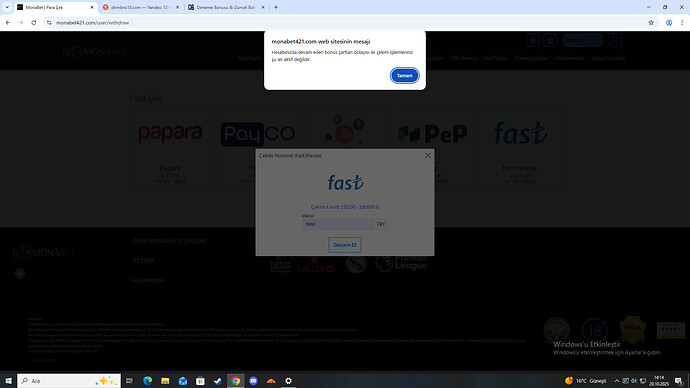Open Task View on the taskbar
The height and width of the screenshot is (388, 690).
tap(129, 381)
